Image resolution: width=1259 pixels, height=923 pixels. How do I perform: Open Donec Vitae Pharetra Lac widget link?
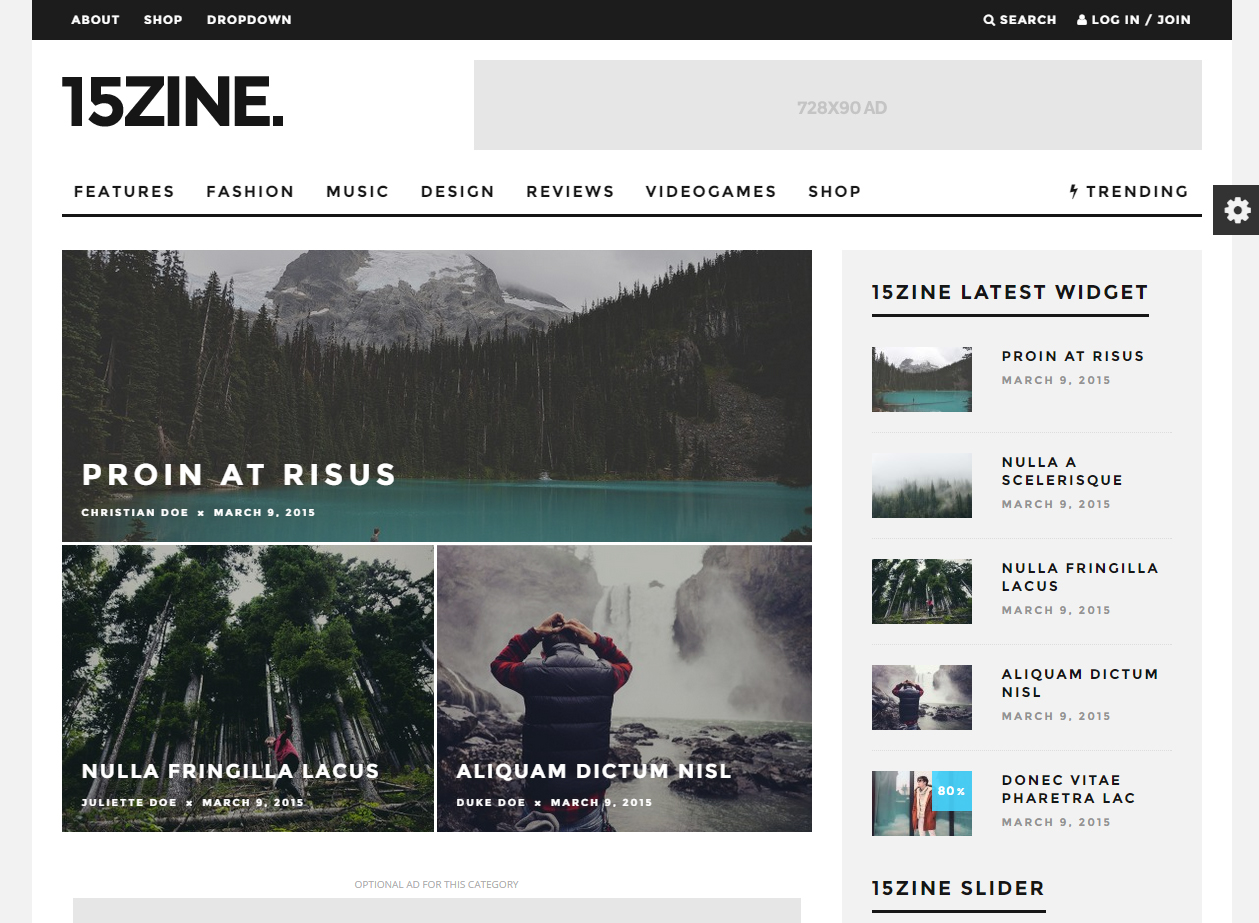1068,789
